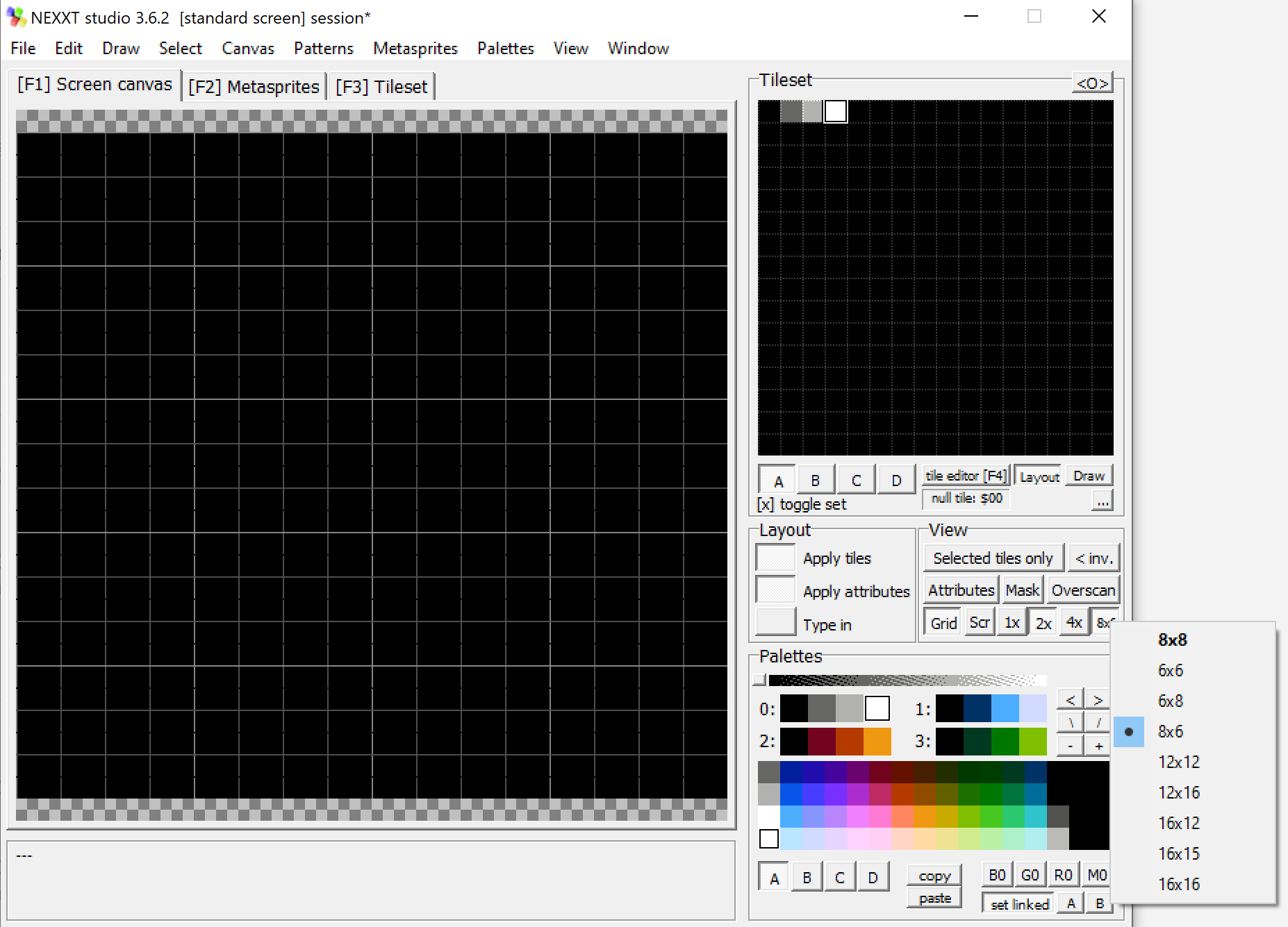Click palette shift left (<) button

[x=1071, y=699]
